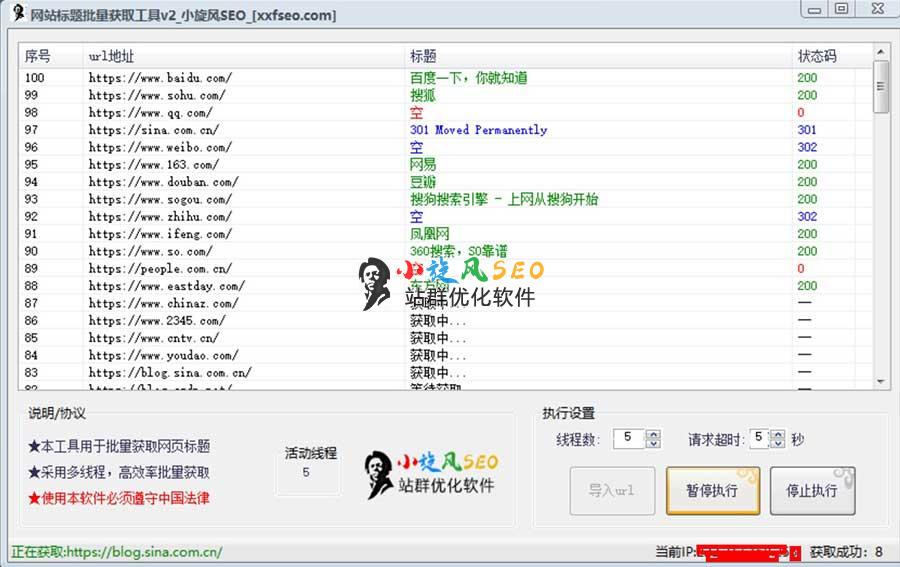Screen dimensions: 900x567
Task: Select the https://www.eastday.com/ row
Action: [x=445, y=286]
